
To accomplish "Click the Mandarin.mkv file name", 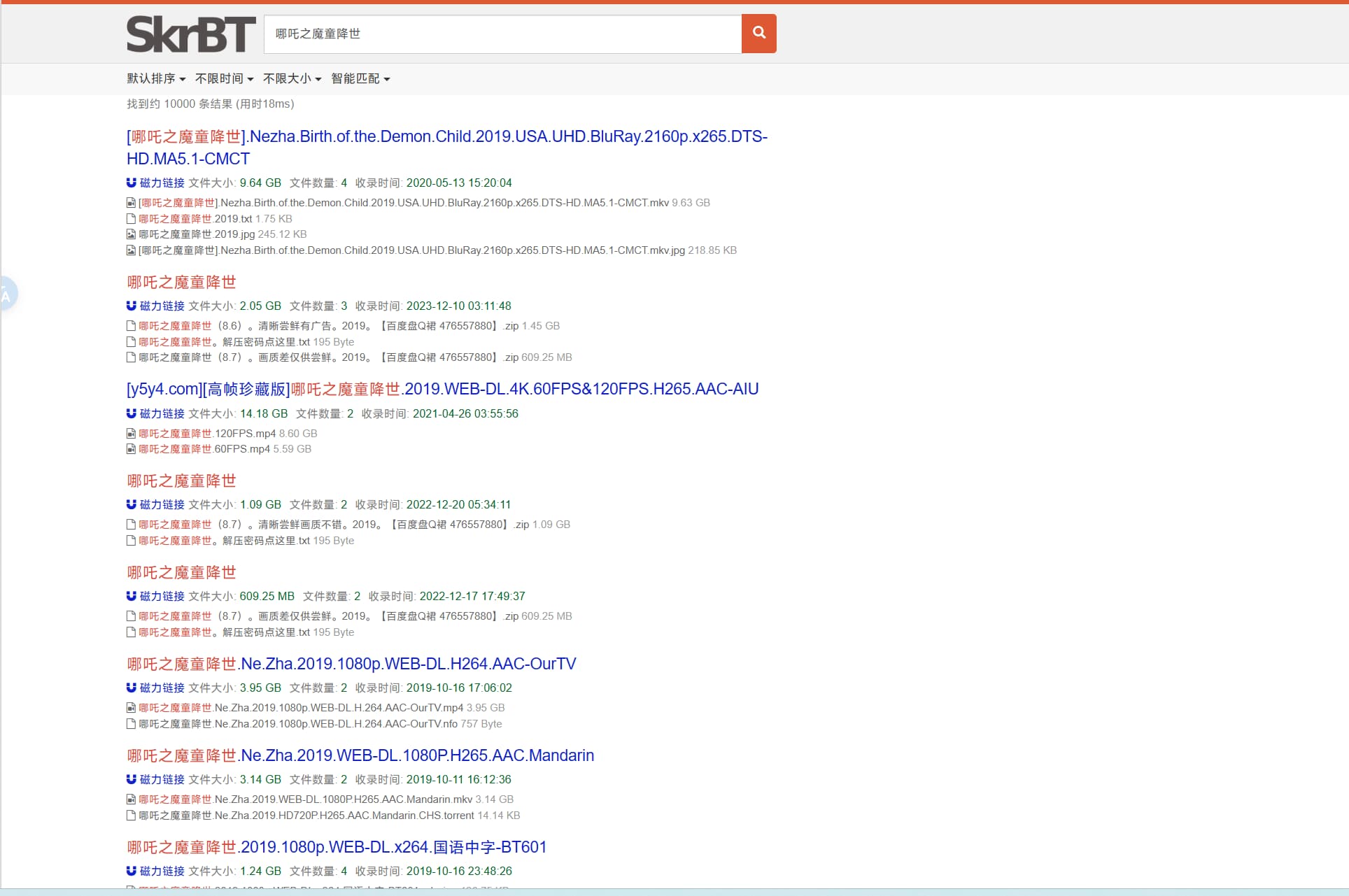I will [x=306, y=799].
